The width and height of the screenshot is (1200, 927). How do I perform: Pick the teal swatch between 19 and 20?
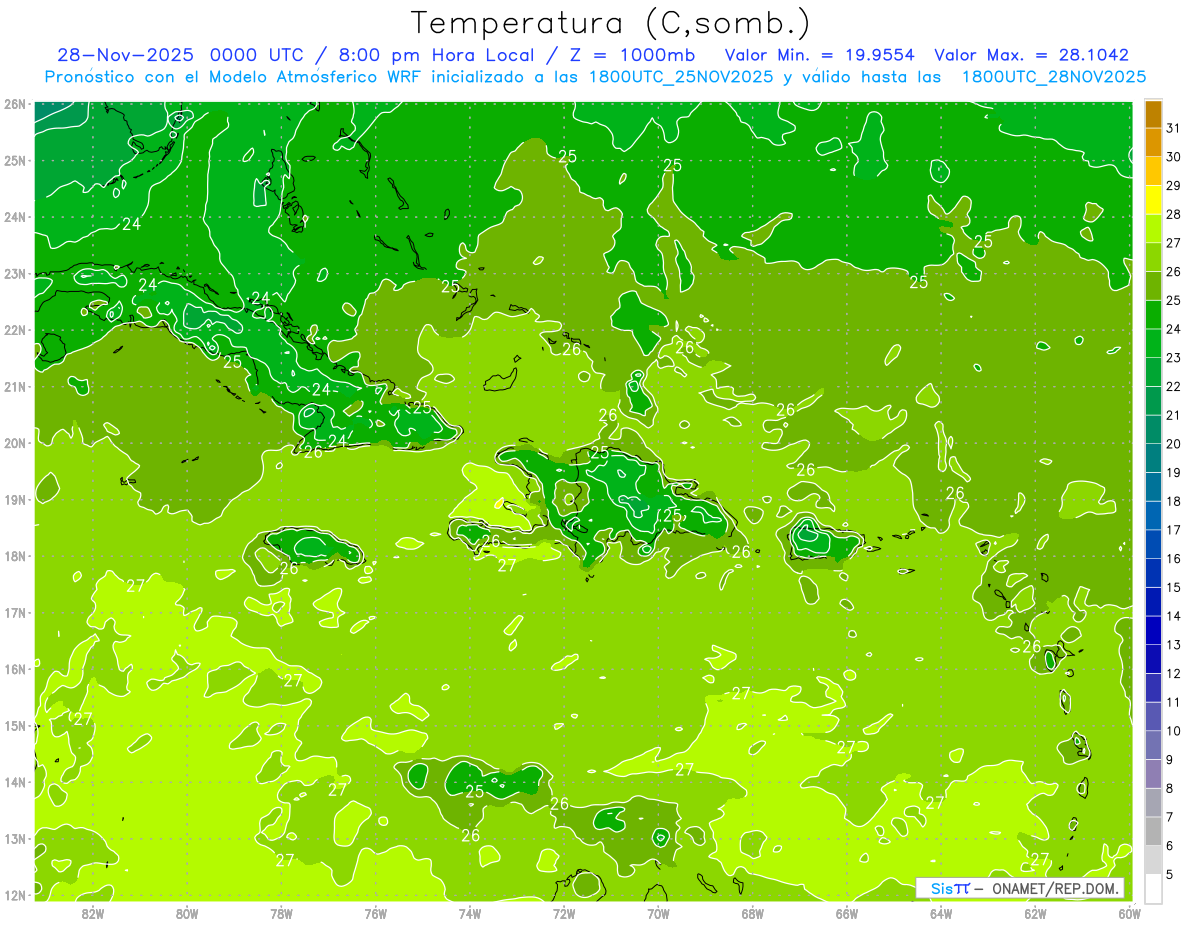tap(1153, 458)
